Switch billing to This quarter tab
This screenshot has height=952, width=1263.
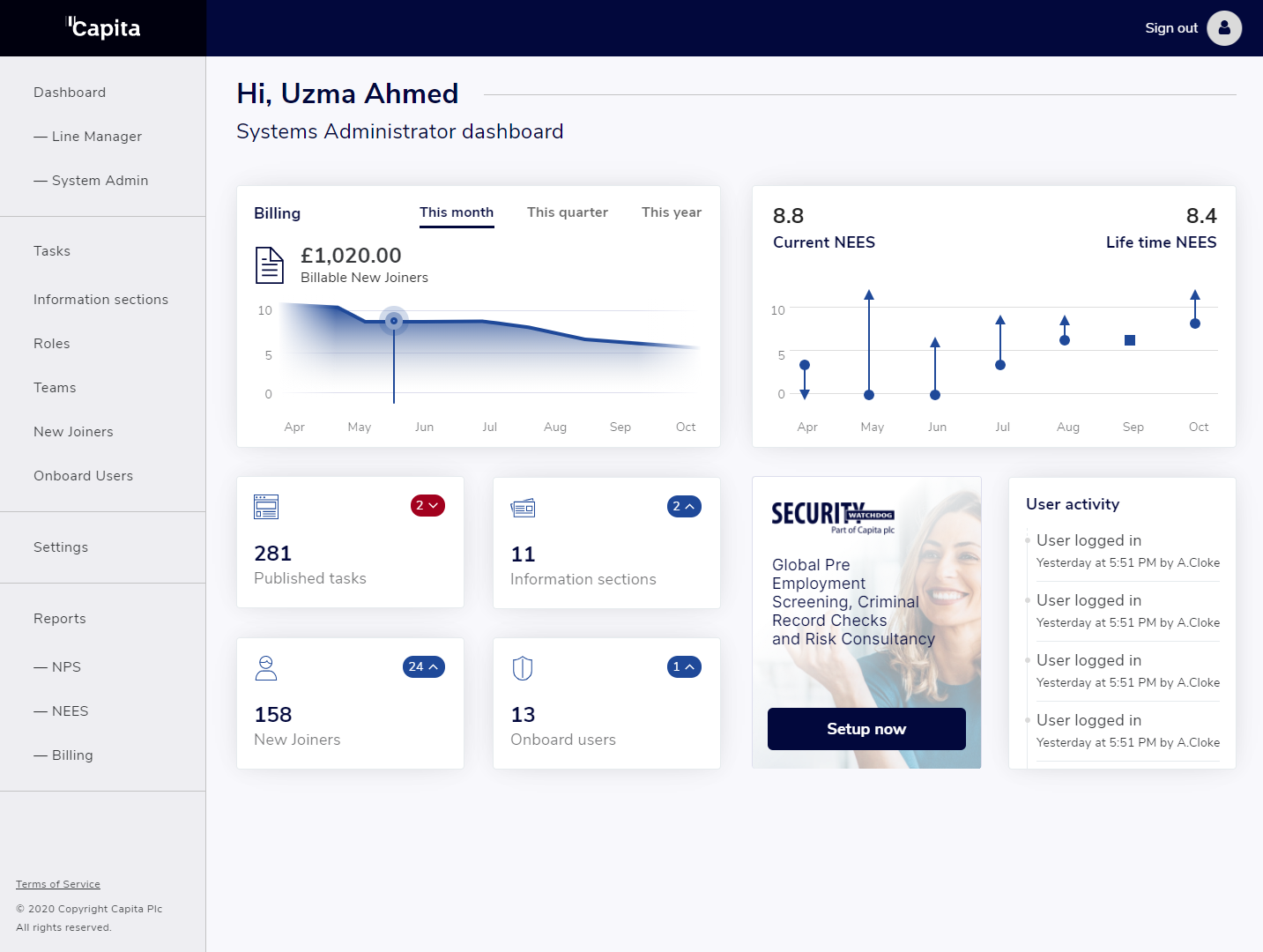[x=568, y=212]
